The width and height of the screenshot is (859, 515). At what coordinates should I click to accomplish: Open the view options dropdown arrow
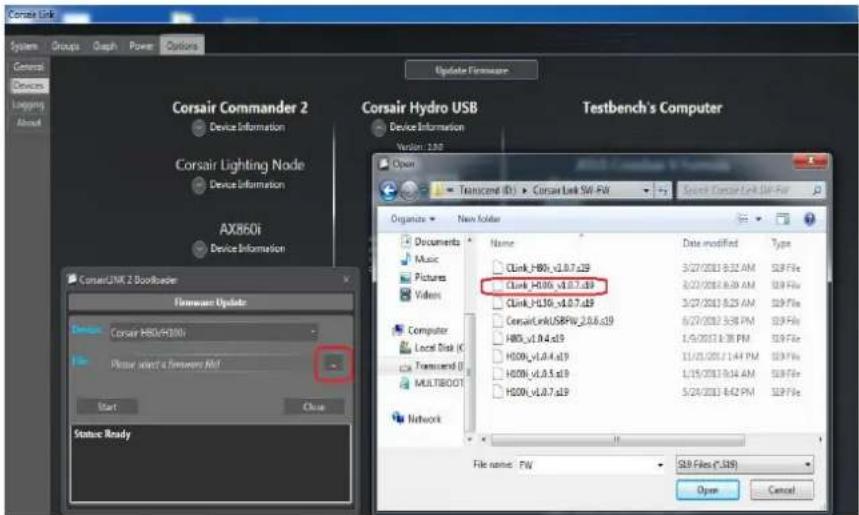759,219
